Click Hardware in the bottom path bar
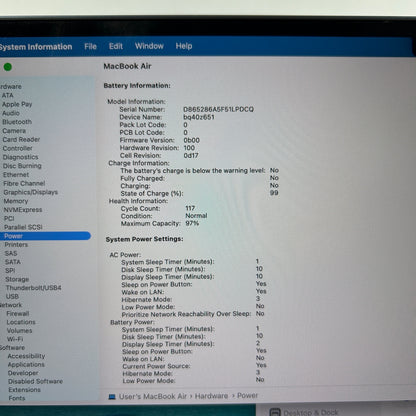Image resolution: width=416 pixels, height=416 pixels. tap(211, 396)
